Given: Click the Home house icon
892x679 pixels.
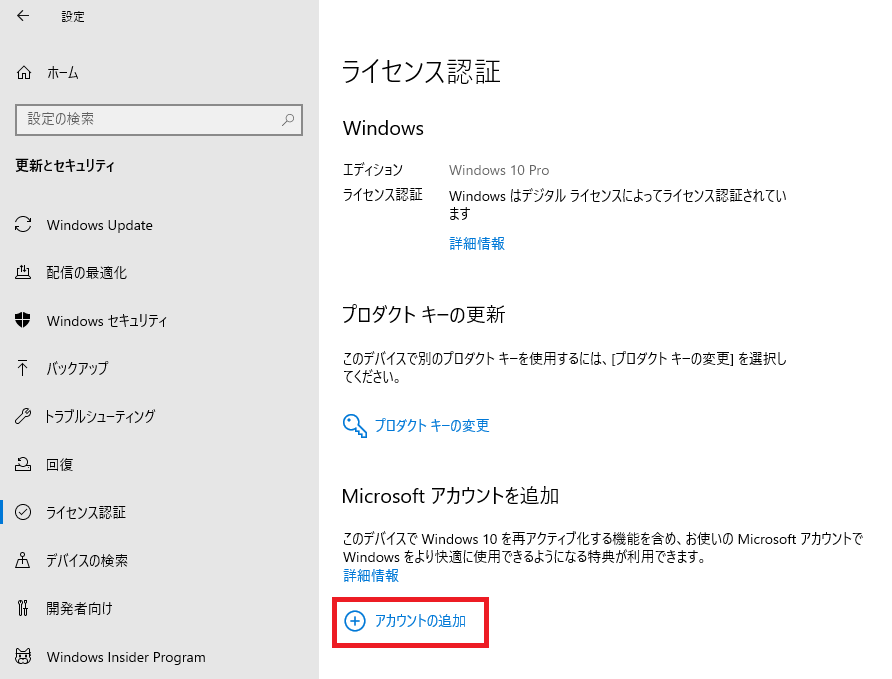Looking at the screenshot, I should tap(24, 73).
